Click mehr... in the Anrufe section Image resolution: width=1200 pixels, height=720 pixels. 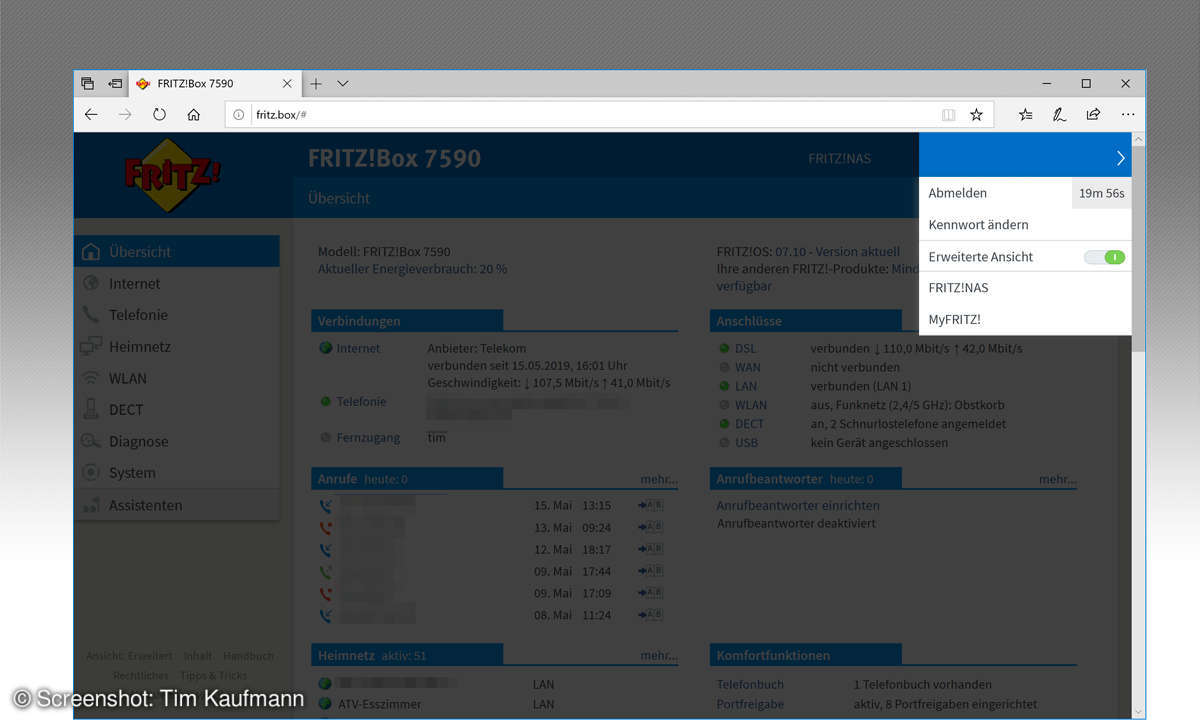659,479
